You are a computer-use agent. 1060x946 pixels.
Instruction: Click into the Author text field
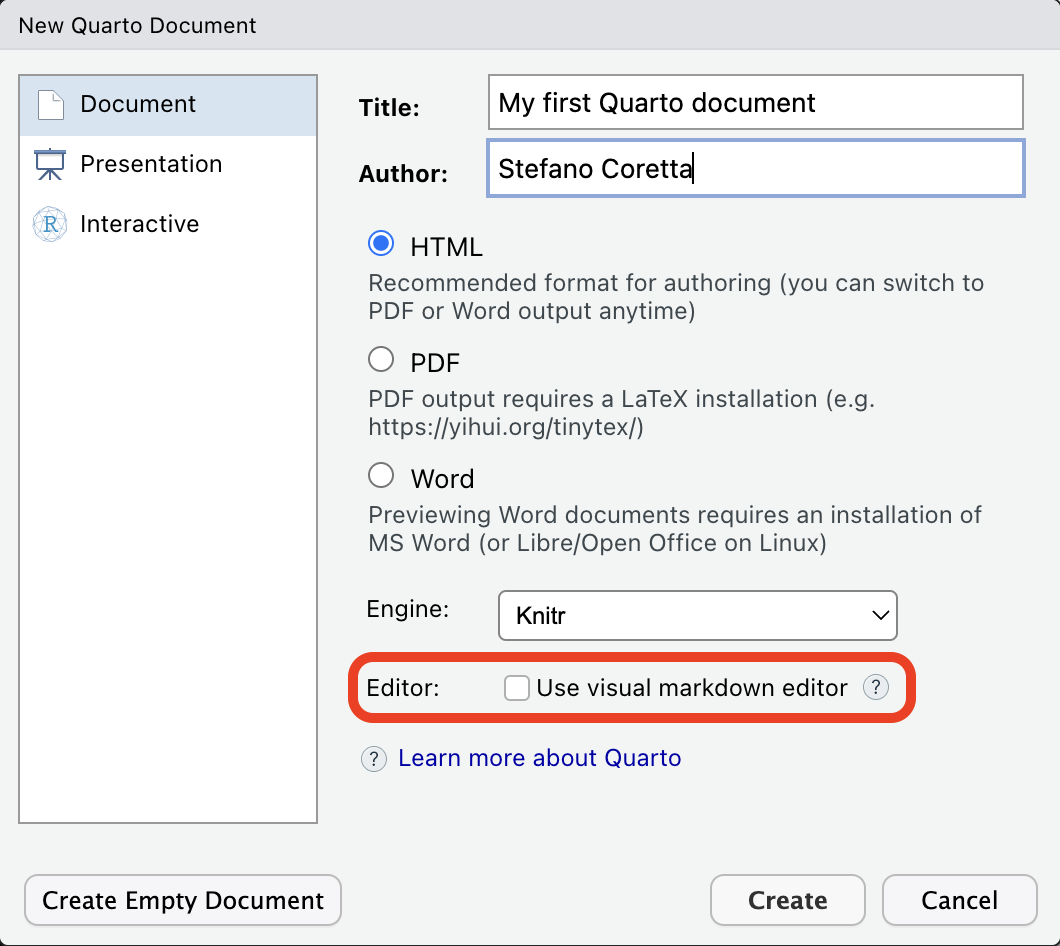point(756,168)
